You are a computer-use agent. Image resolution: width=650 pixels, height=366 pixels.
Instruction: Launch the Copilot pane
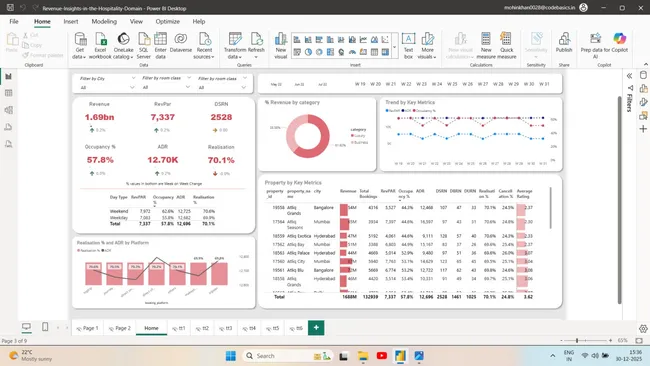pos(620,43)
